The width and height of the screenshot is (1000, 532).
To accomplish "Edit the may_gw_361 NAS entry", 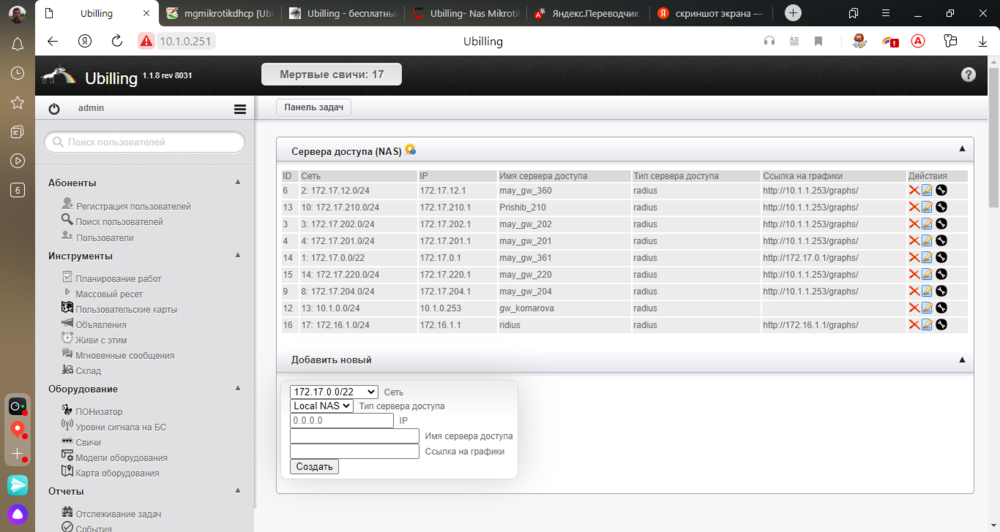I will click(927, 257).
